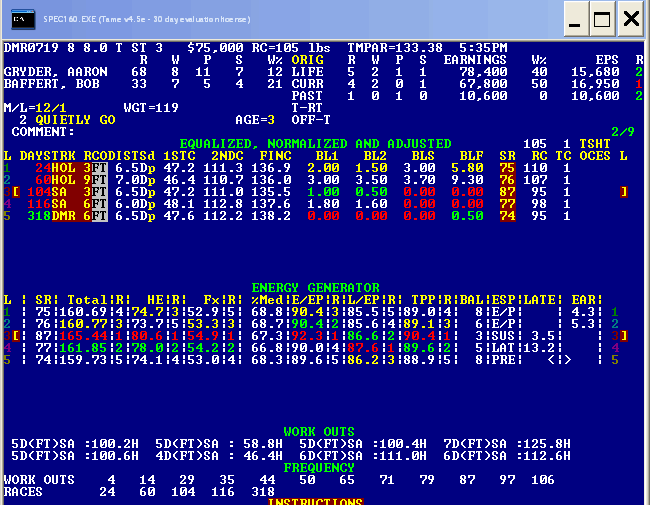Screen dimensions: 650x505
Task: Click the LAT running style label
Action: coord(503,348)
